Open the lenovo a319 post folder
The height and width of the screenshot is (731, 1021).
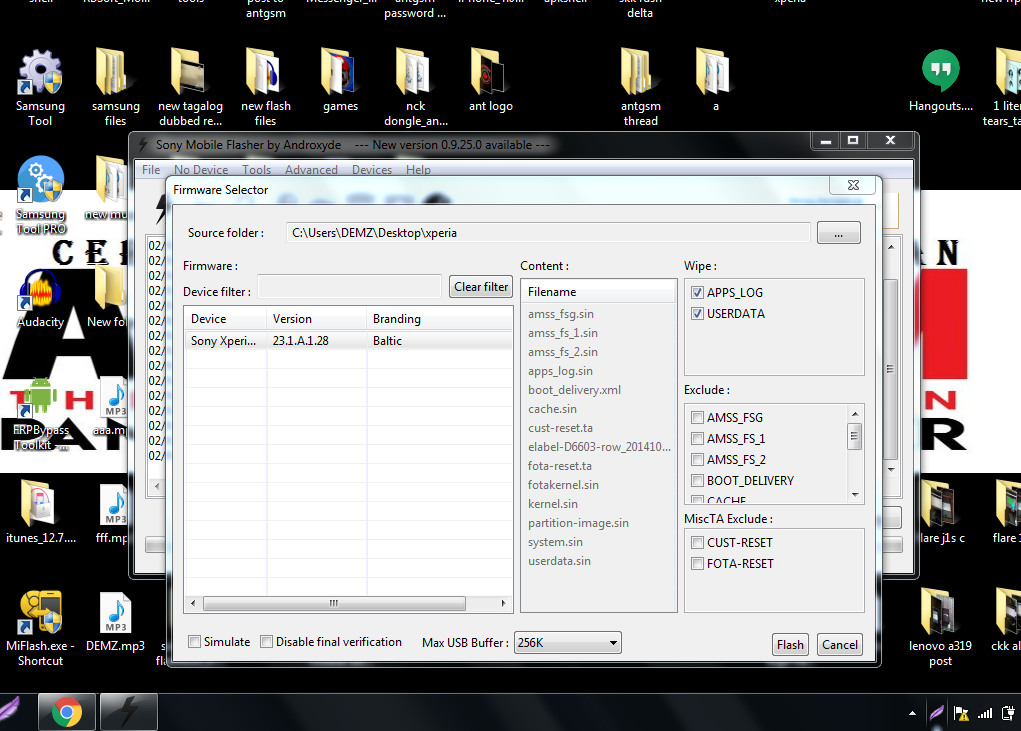click(x=940, y=628)
